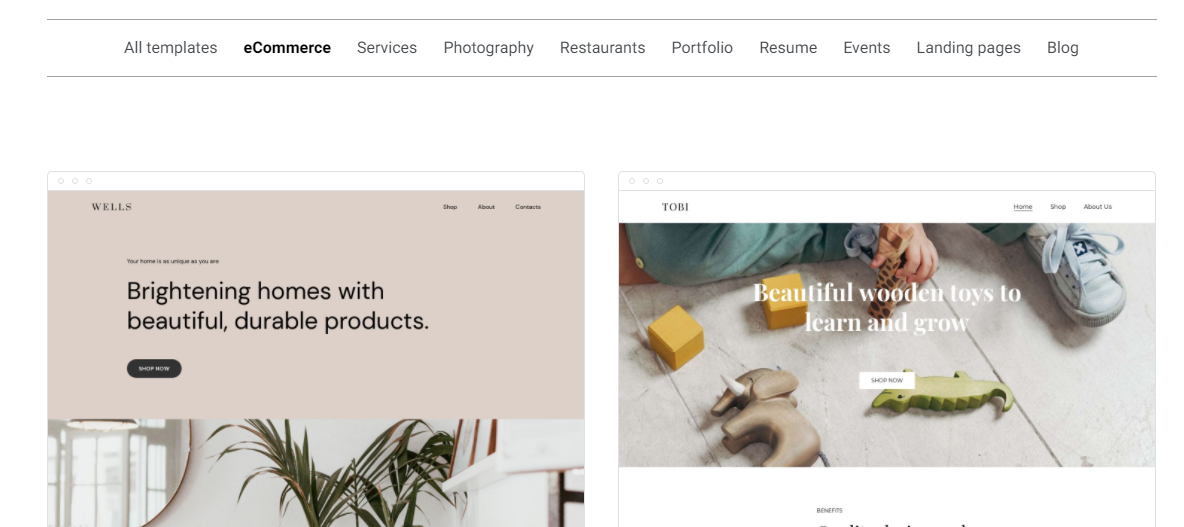Select the Events category
This screenshot has width=1184, height=527.
[866, 48]
